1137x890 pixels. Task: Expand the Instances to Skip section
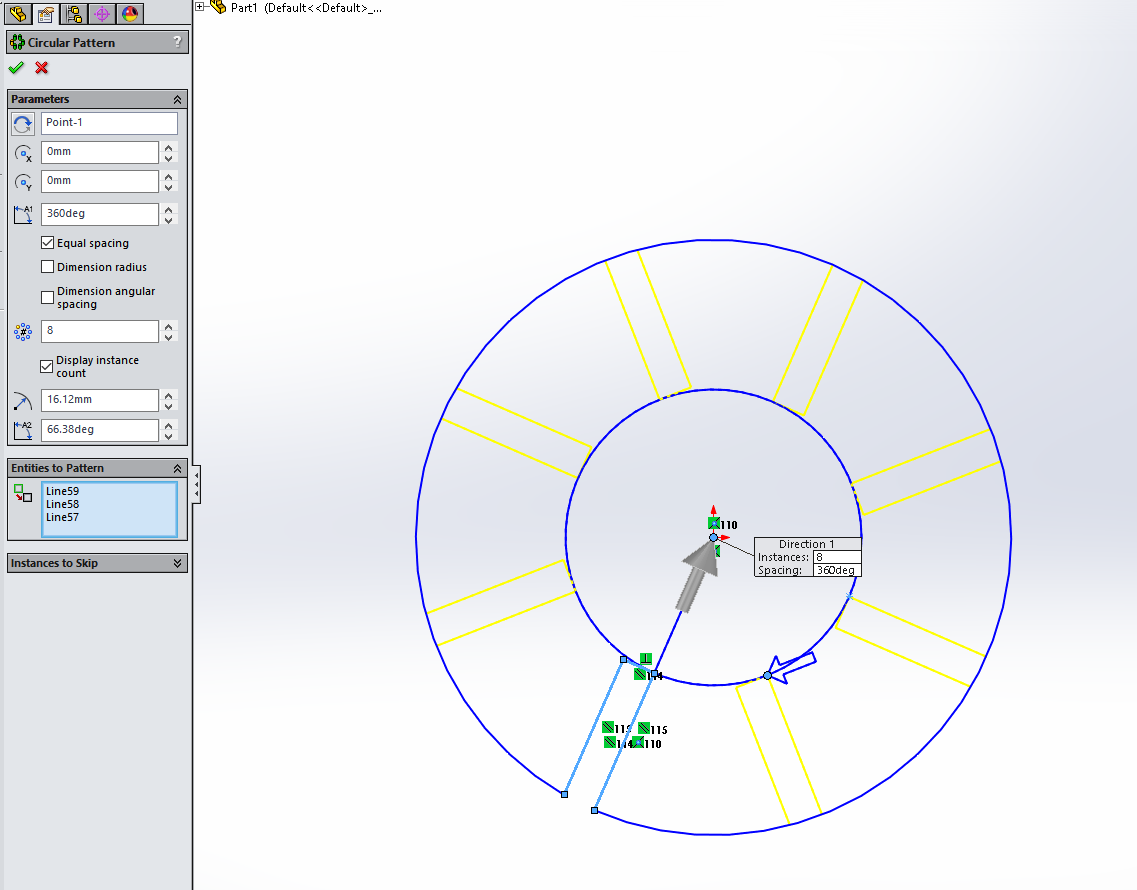177,564
